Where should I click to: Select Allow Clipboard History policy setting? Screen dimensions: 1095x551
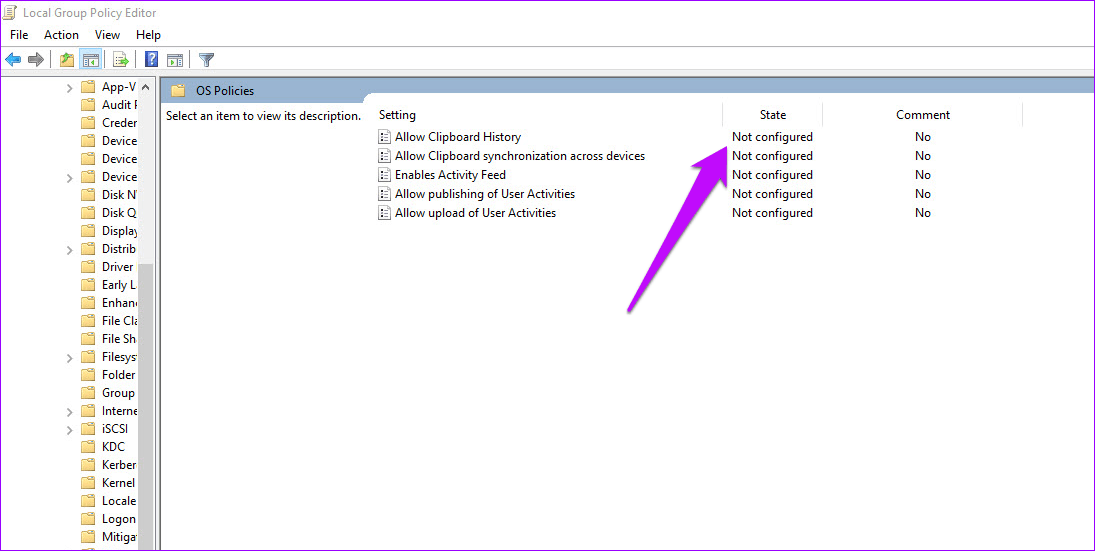tap(457, 137)
